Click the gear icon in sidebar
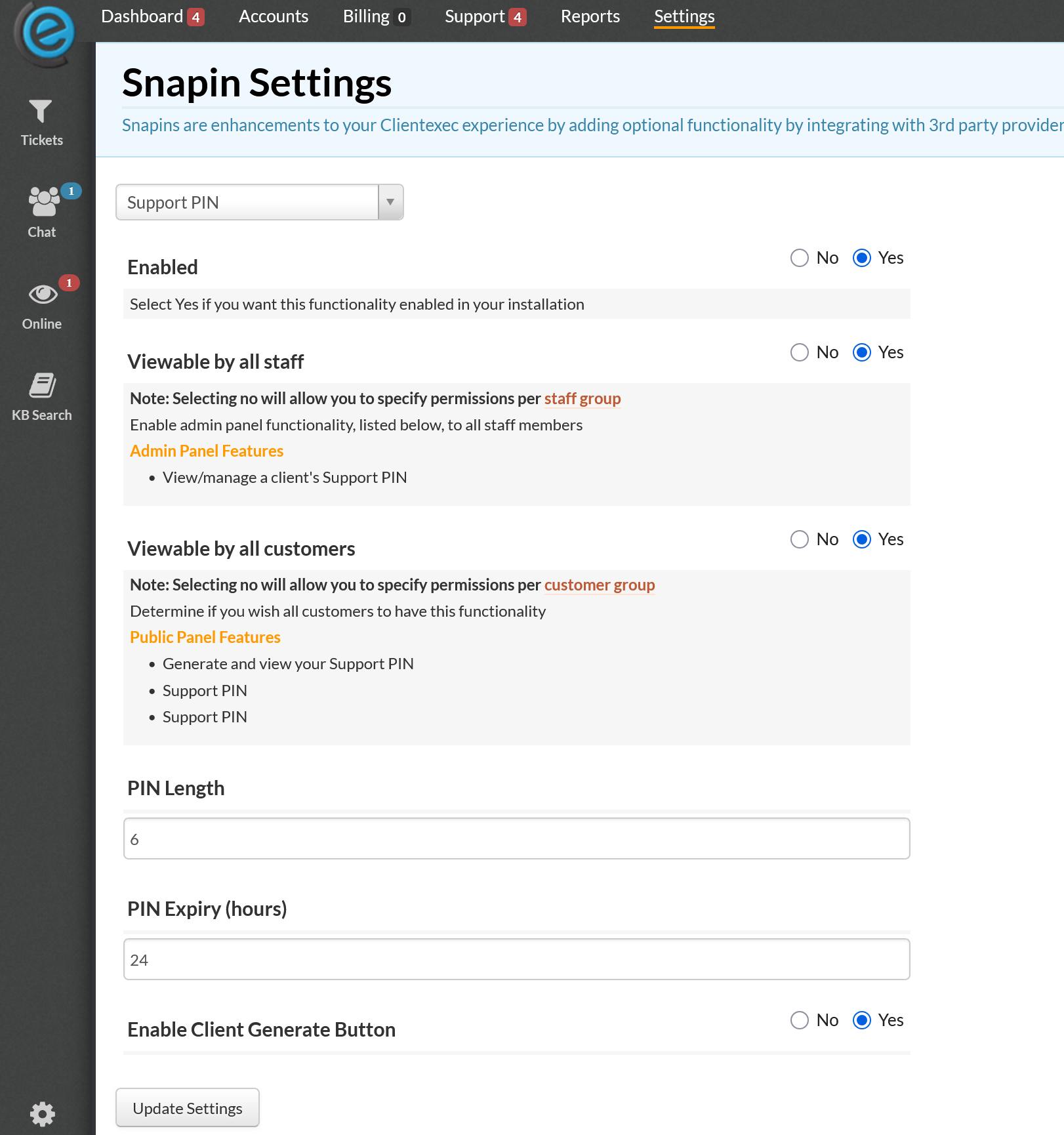1064x1135 pixels. 43,1113
